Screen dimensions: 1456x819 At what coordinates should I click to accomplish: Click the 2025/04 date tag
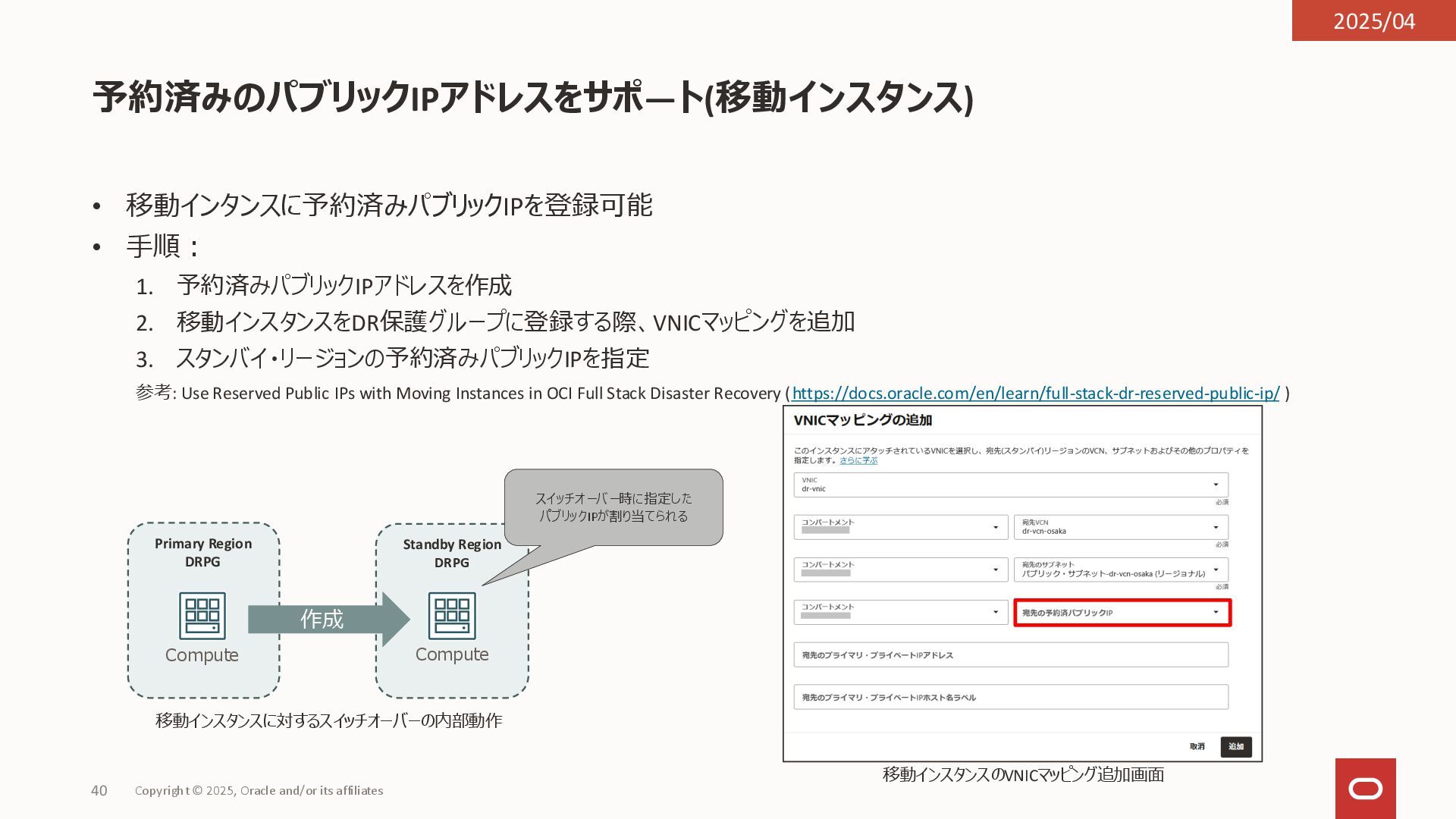(x=1373, y=20)
